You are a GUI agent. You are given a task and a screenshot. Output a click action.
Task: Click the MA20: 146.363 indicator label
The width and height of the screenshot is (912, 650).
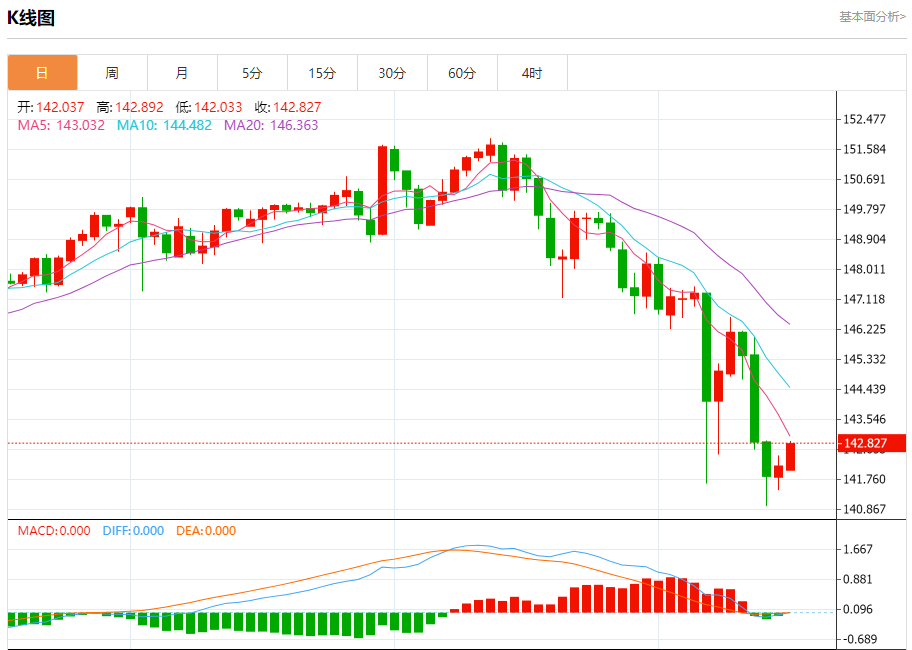271,126
